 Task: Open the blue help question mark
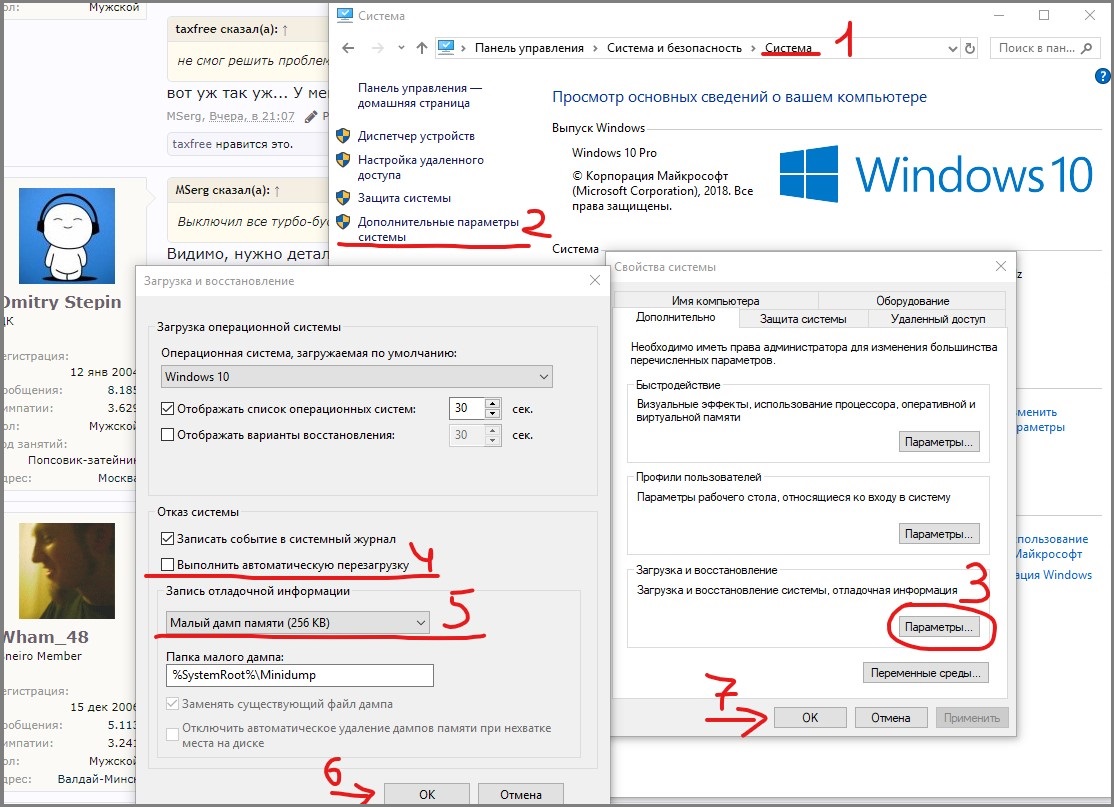click(1103, 75)
